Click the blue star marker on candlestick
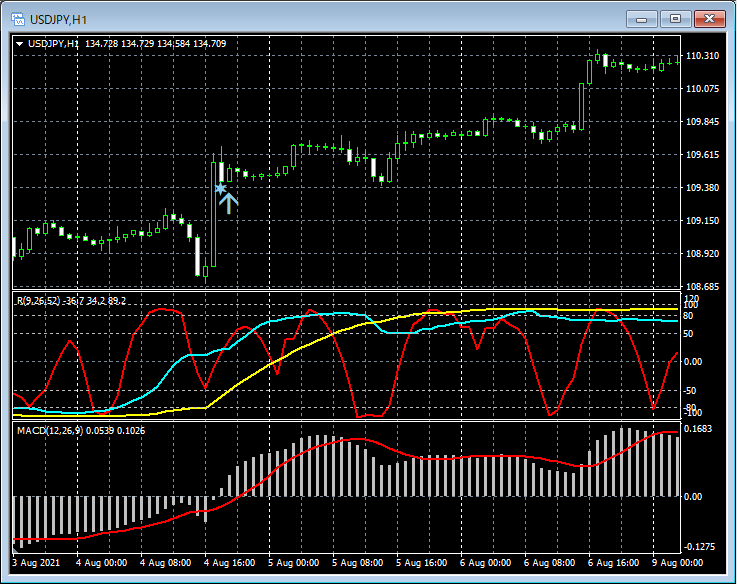The width and height of the screenshot is (738, 584). pos(221,187)
